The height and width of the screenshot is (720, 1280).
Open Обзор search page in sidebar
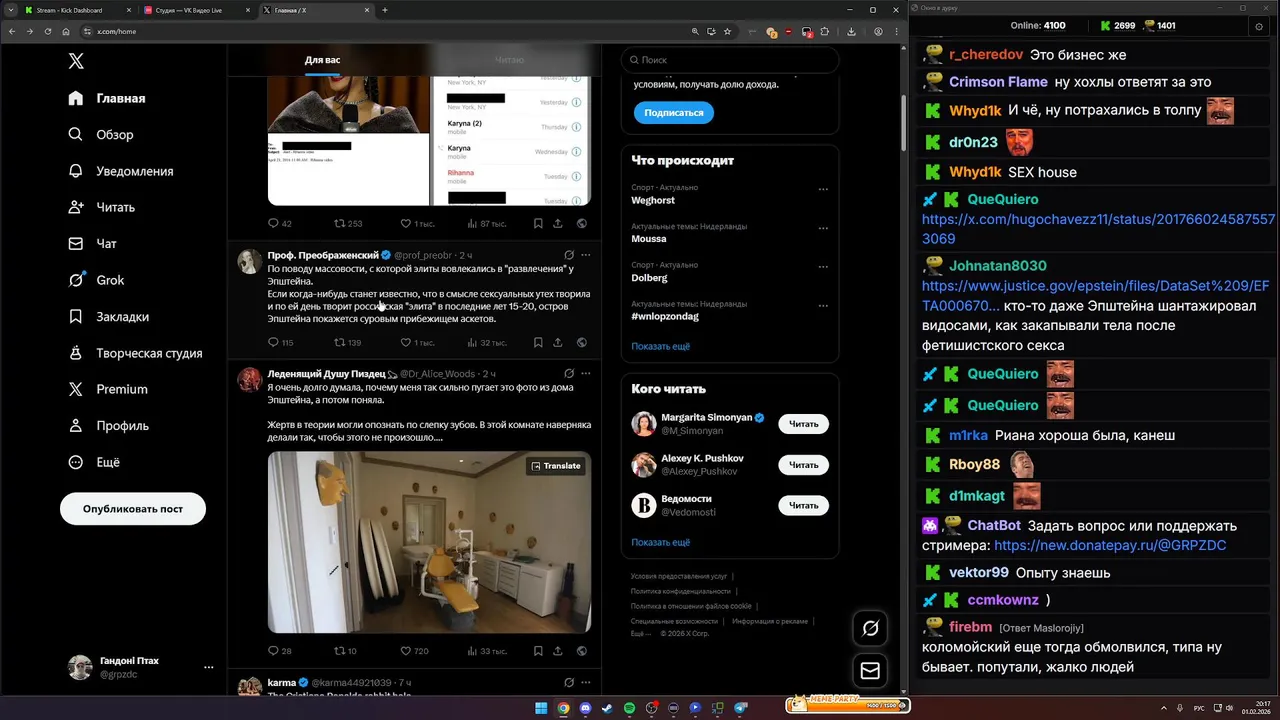click(101, 135)
